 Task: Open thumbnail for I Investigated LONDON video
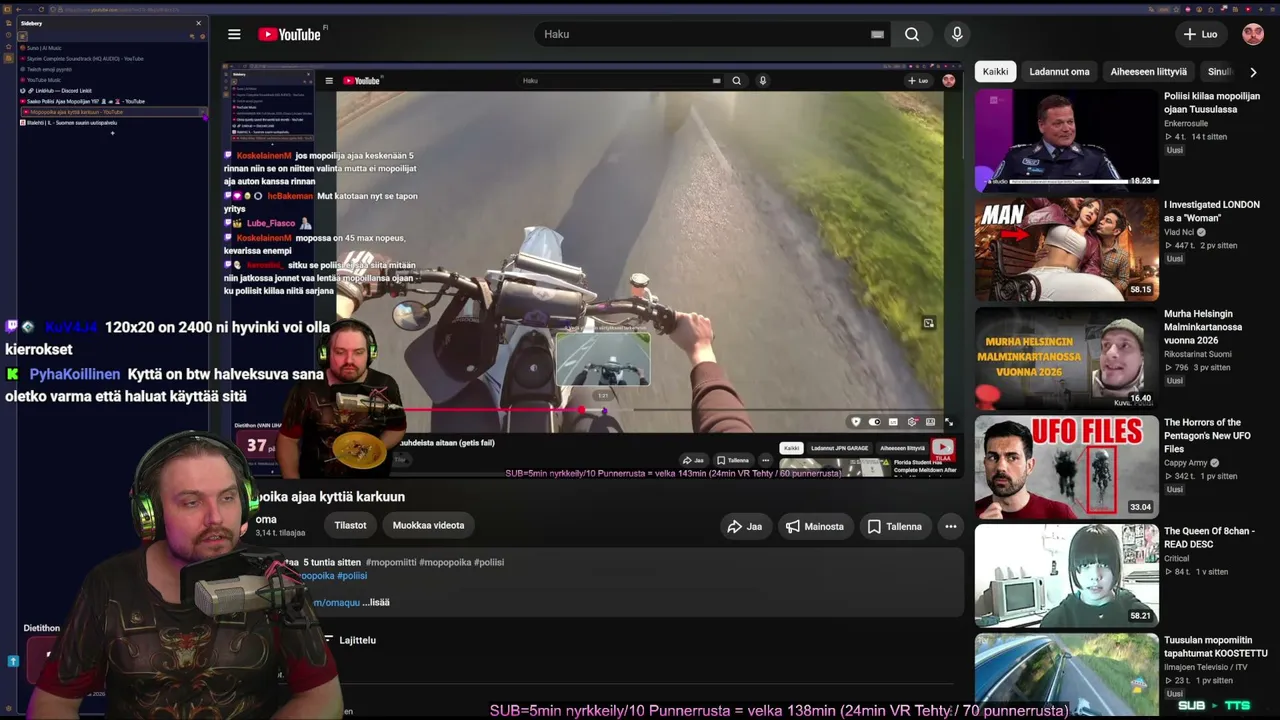1067,249
